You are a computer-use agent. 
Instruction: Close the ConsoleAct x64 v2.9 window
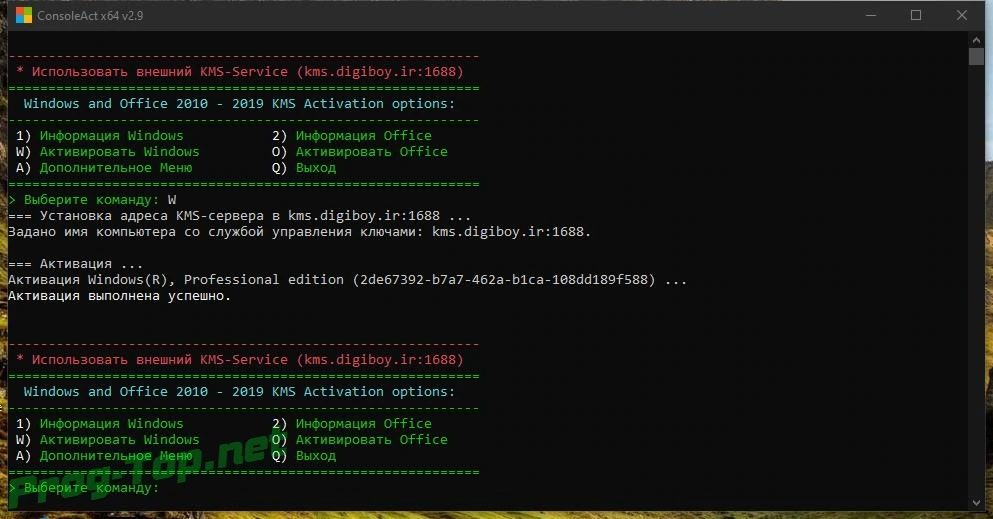tap(961, 15)
